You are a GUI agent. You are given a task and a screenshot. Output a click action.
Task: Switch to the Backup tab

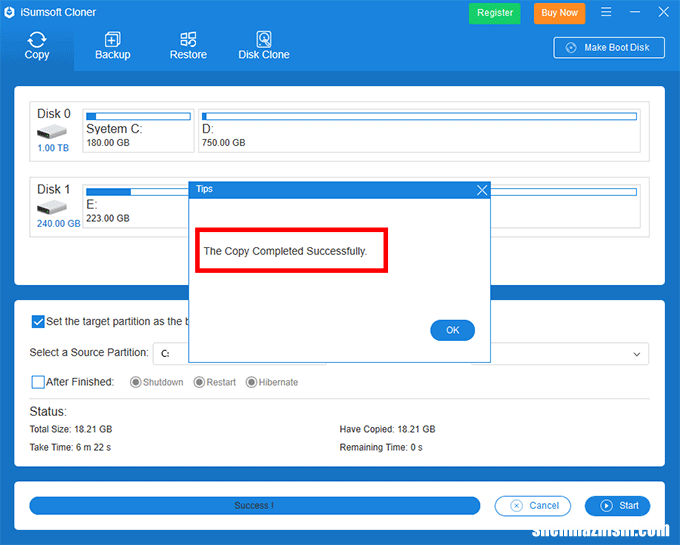tap(113, 46)
